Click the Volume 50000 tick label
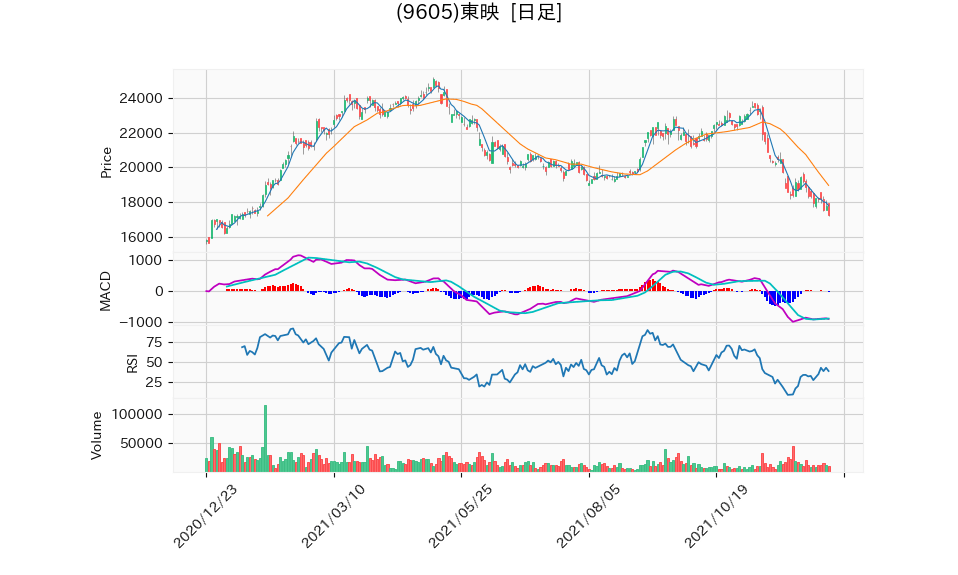This screenshot has width=958, height=575. tap(141, 443)
